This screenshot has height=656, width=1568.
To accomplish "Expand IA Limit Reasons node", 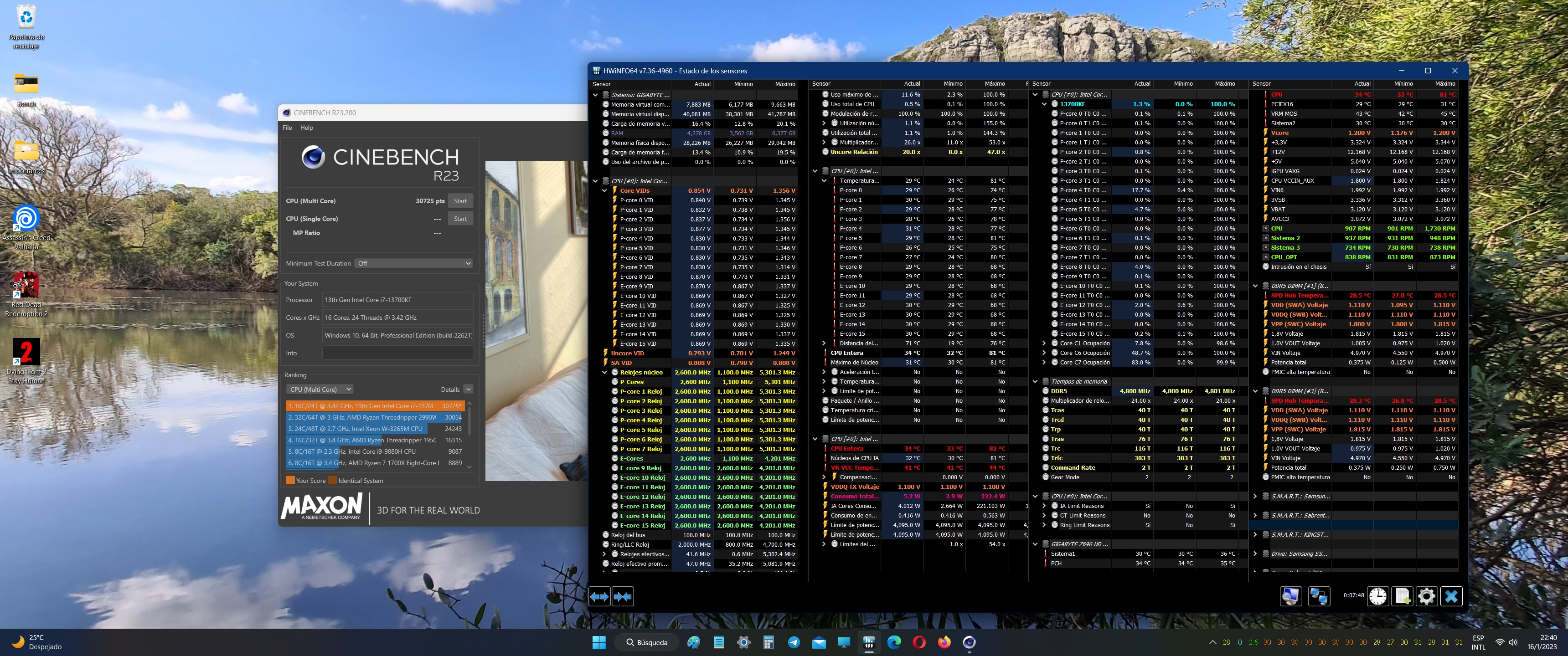I will [1044, 506].
